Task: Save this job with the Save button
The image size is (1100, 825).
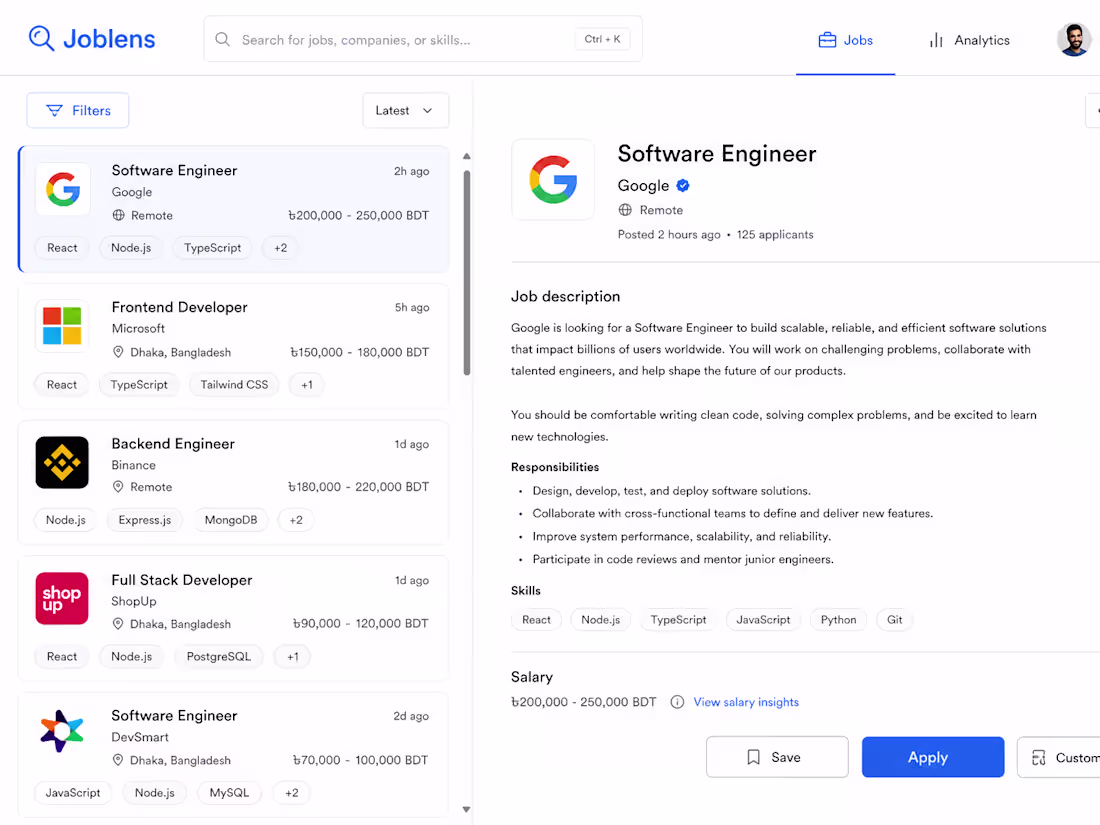Action: coord(777,757)
